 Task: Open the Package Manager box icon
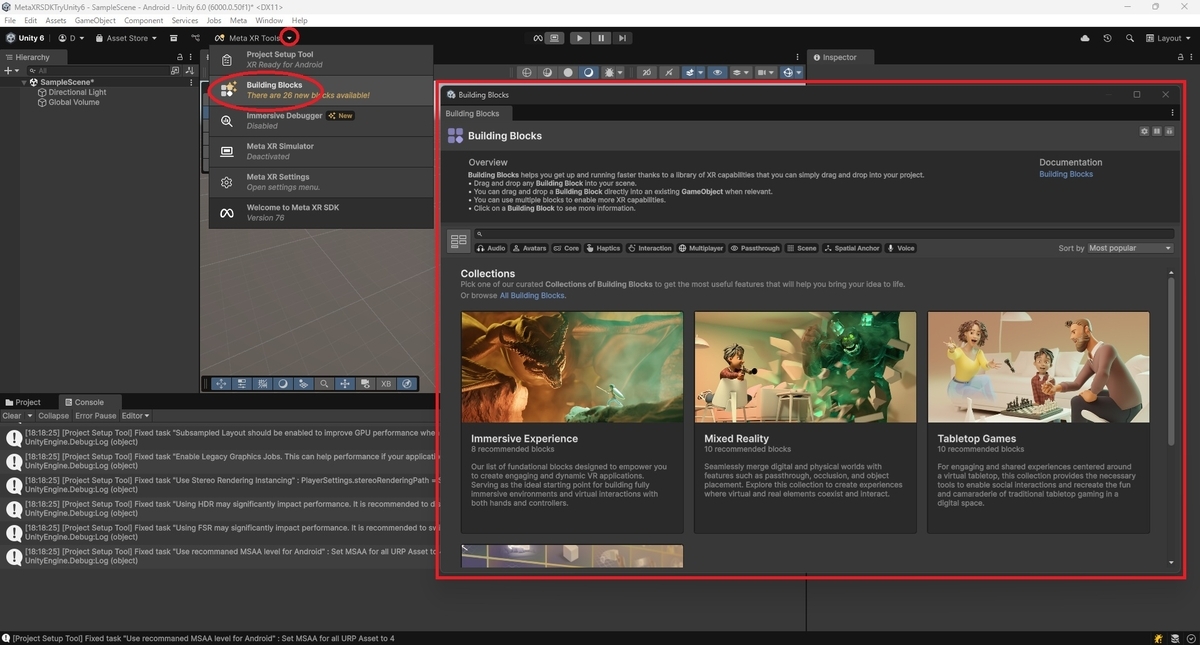(x=174, y=38)
